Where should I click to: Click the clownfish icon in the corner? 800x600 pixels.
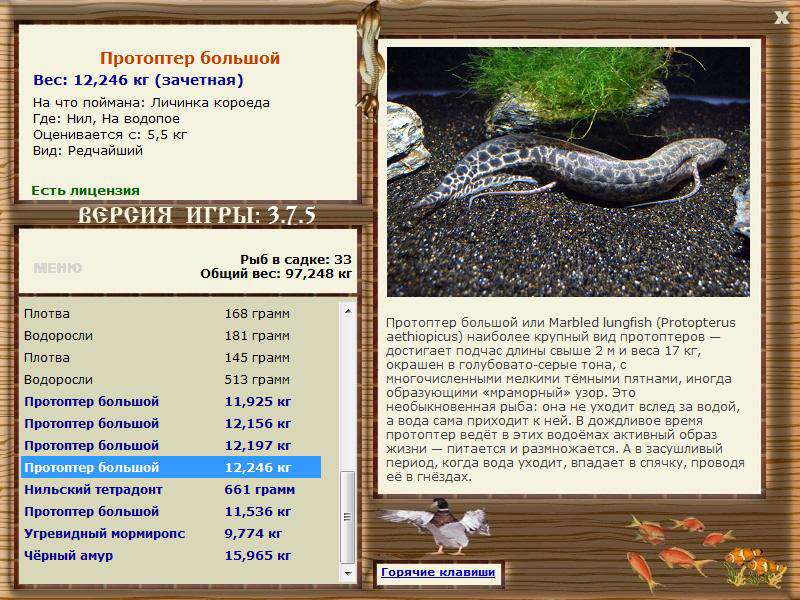point(755,565)
